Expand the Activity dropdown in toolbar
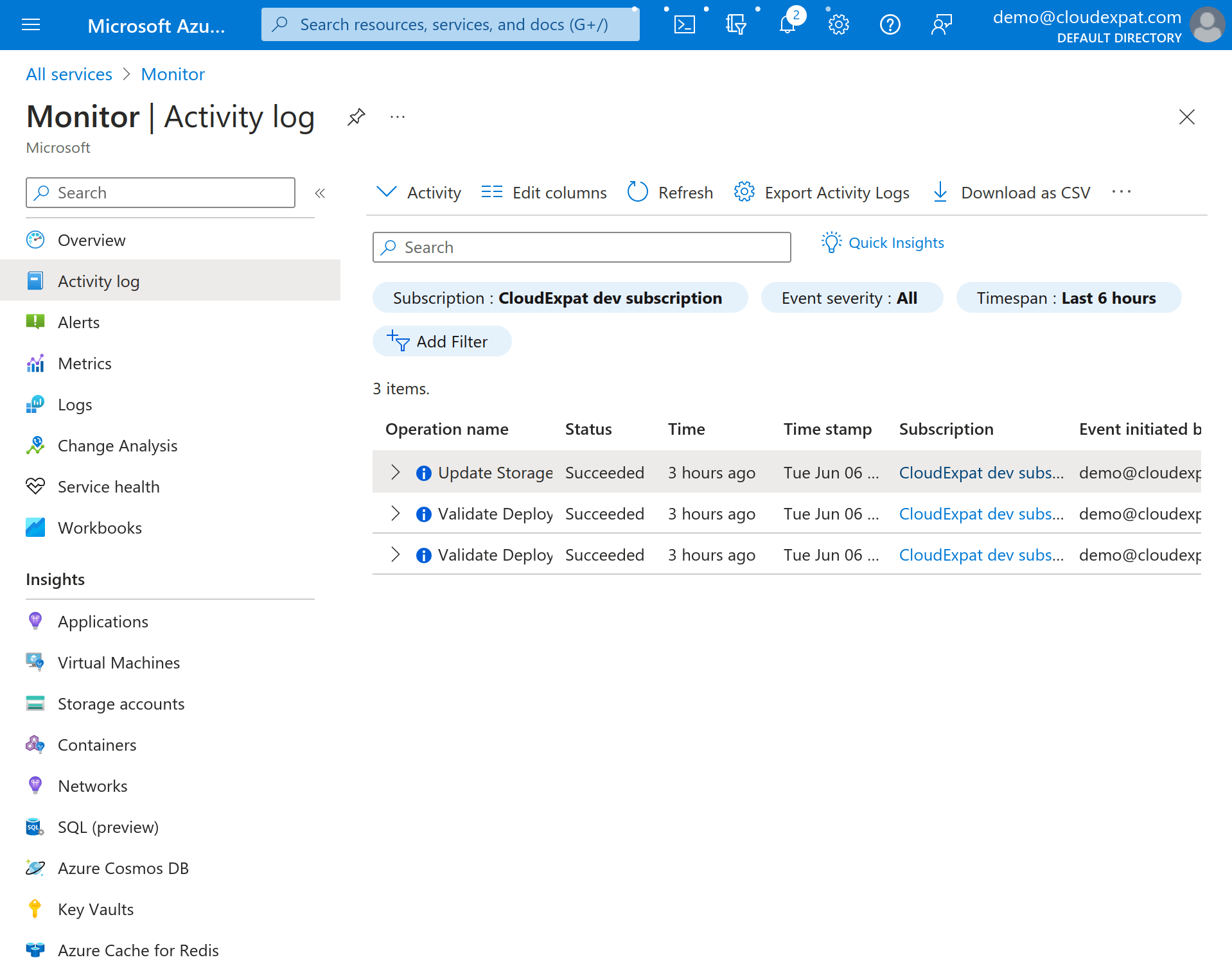 click(x=419, y=193)
